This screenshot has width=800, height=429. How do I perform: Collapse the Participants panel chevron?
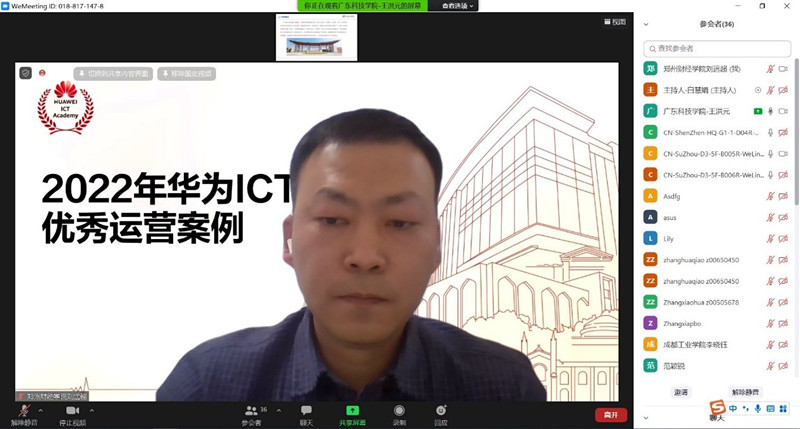[x=646, y=24]
